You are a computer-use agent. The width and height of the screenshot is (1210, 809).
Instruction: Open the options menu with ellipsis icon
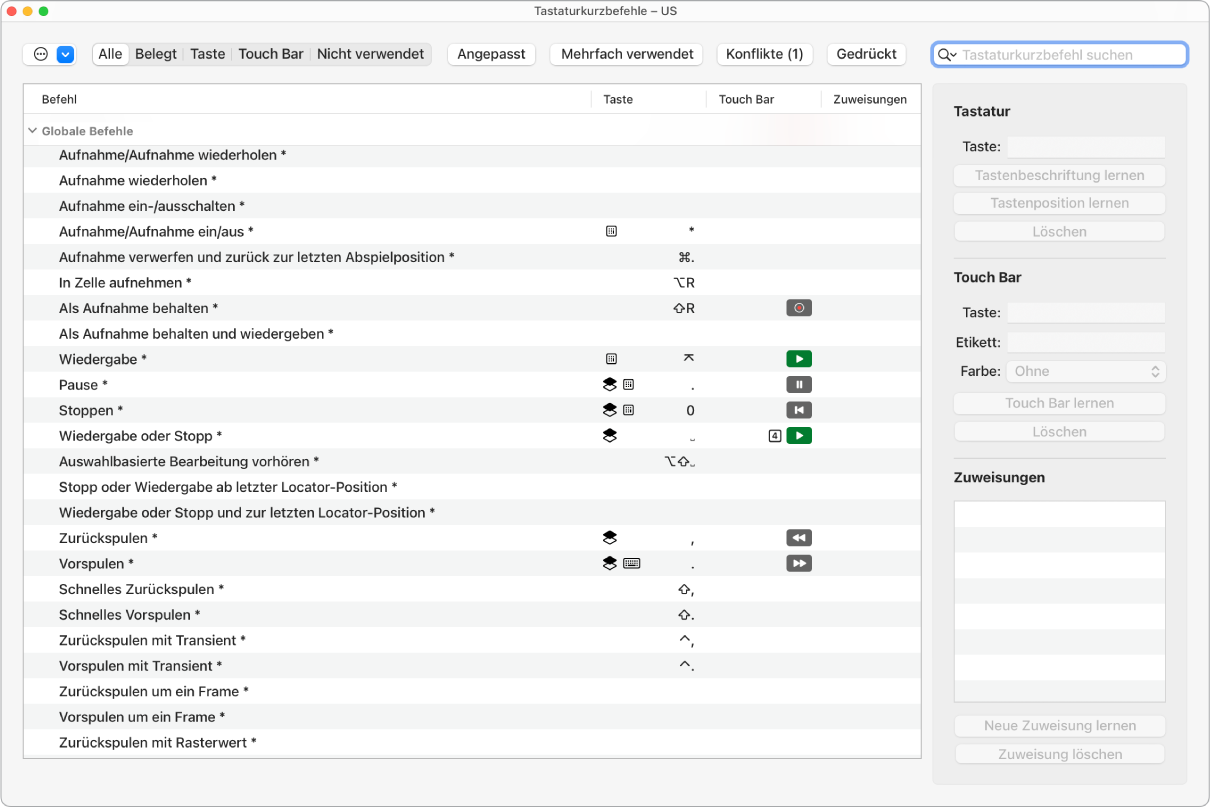(41, 55)
